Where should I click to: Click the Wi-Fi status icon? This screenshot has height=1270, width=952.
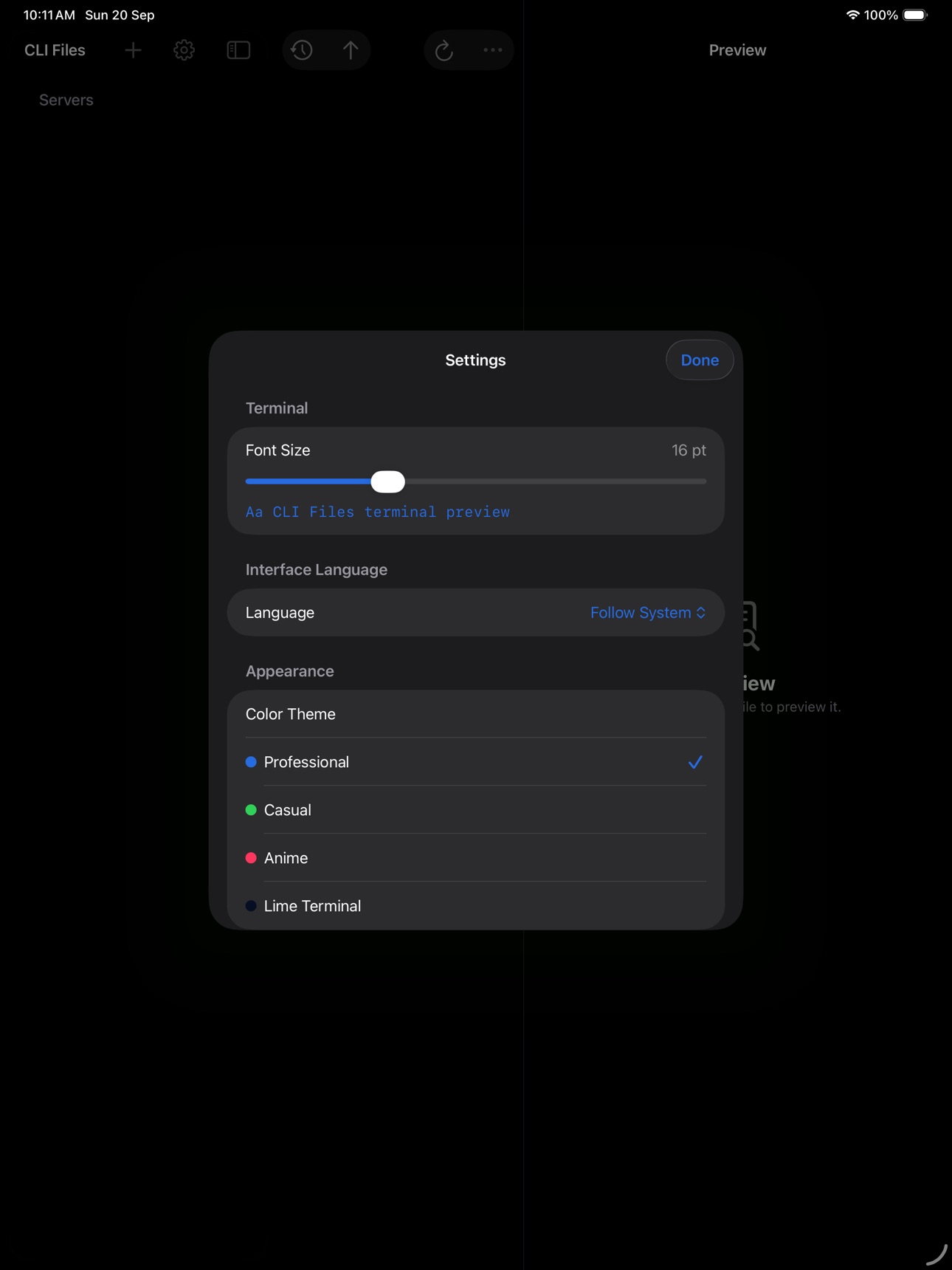[852, 15]
